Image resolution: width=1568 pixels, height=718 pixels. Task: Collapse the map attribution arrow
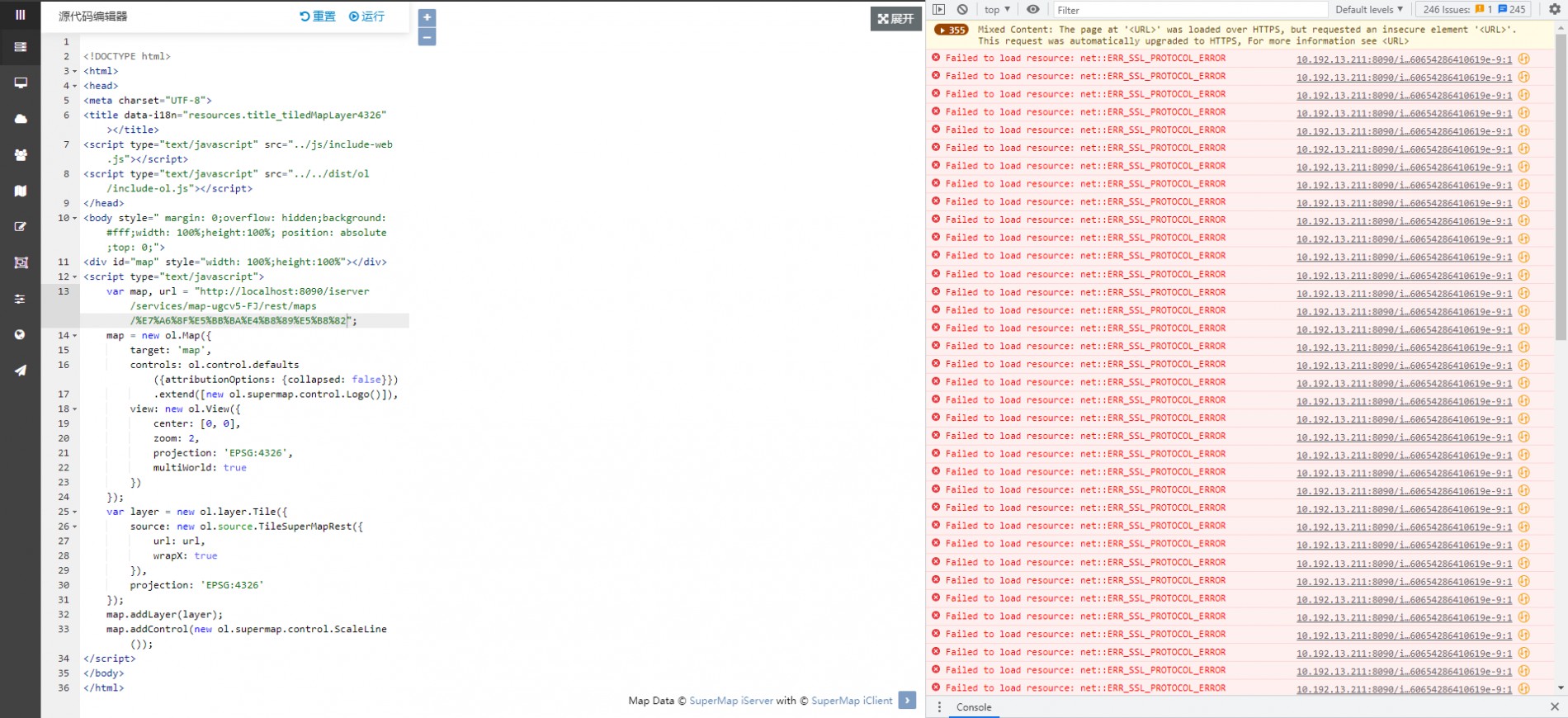click(x=907, y=700)
